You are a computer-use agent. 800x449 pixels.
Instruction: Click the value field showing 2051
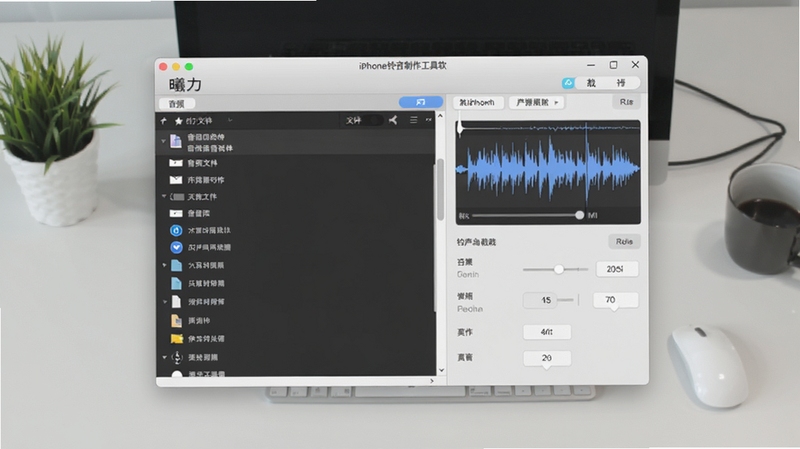click(x=617, y=269)
